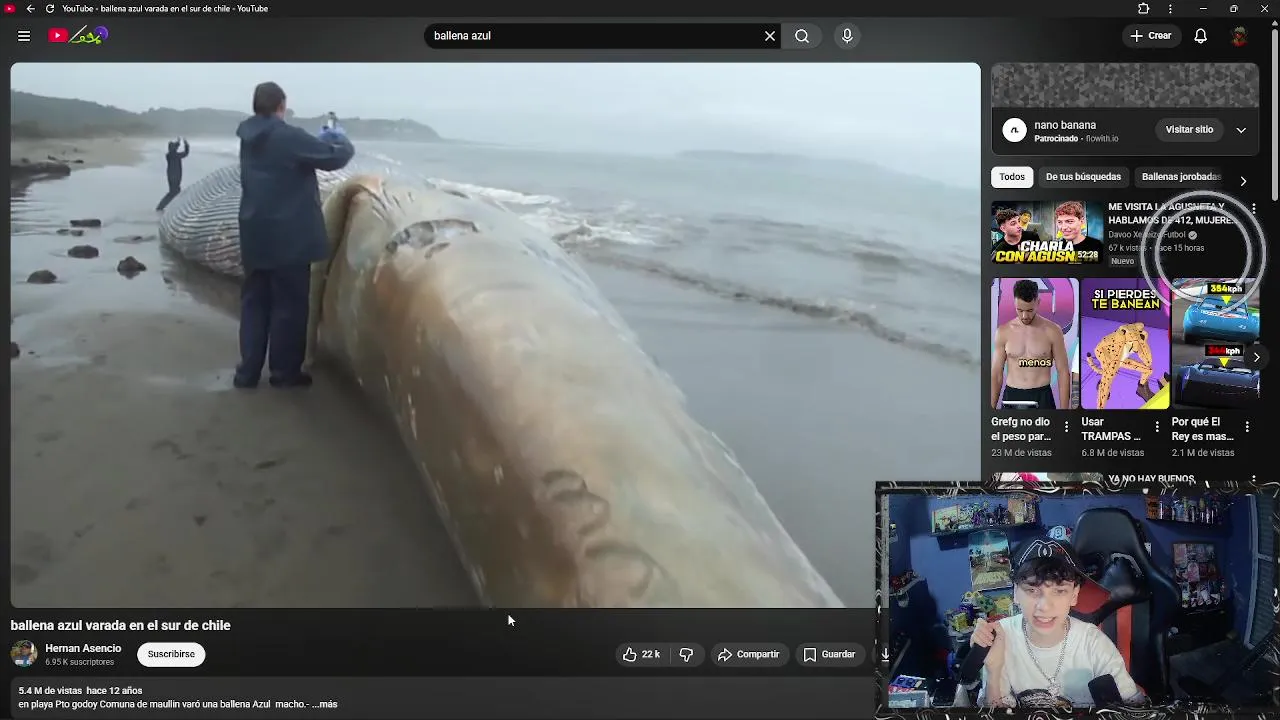Open options for the 'Usar TRAMPAS' short

point(1157,427)
